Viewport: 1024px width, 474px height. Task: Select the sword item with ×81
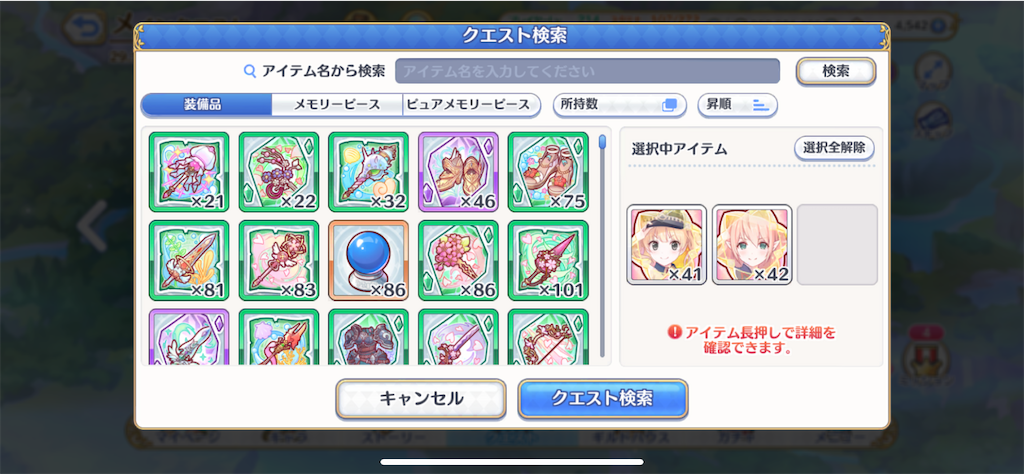pyautogui.click(x=189, y=261)
